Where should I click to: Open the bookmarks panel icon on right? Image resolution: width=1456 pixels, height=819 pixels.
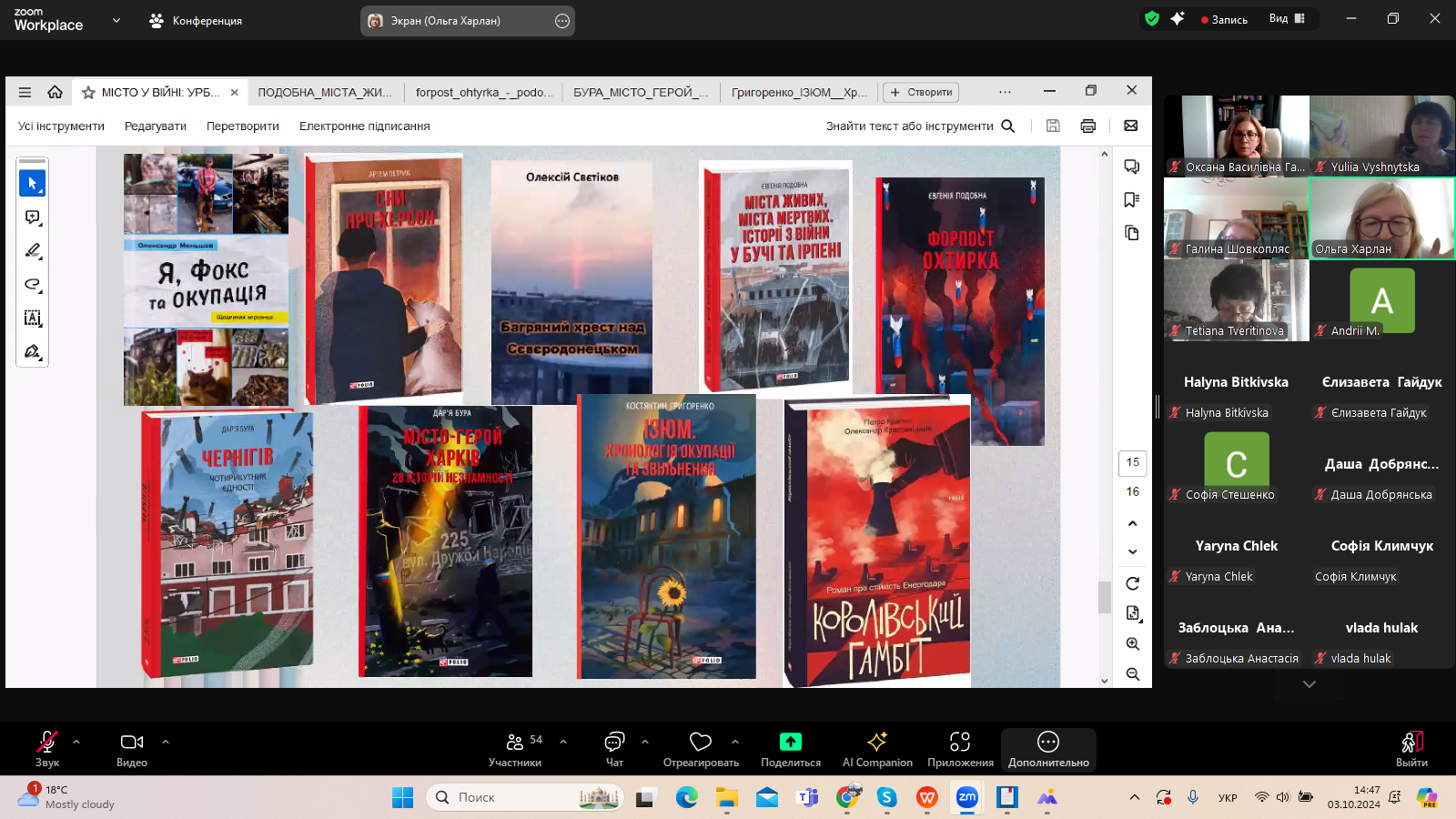pyautogui.click(x=1131, y=200)
